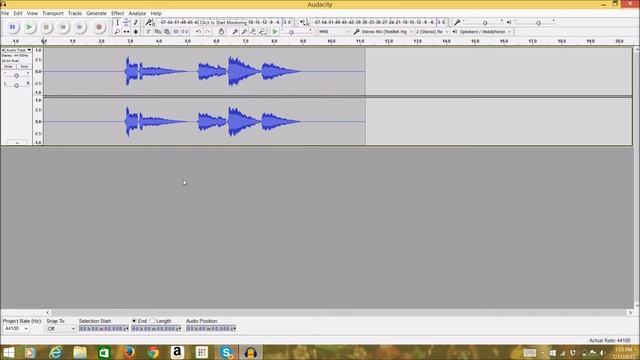640x360 pixels.
Task: Open the Transport menu
Action: pyautogui.click(x=53, y=13)
